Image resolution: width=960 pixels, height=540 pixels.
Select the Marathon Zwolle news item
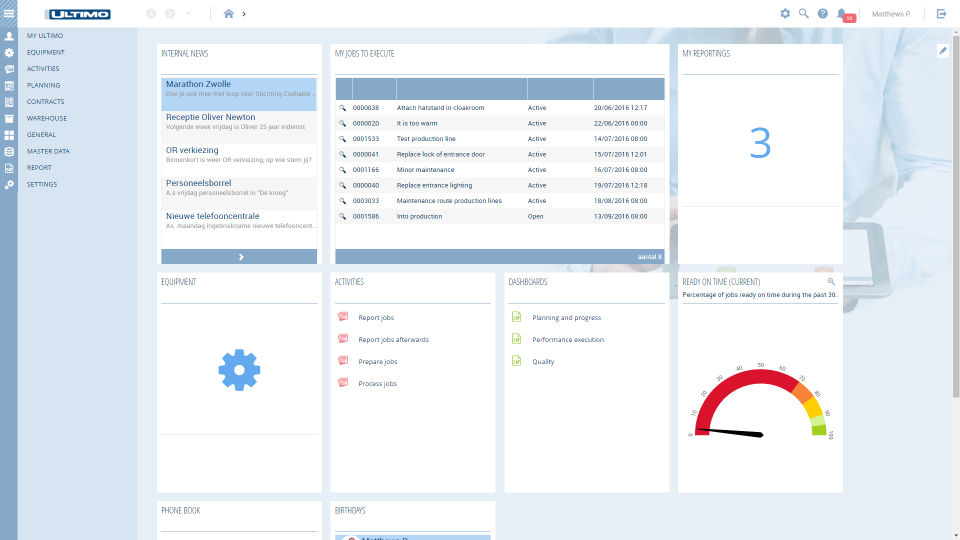[x=239, y=94]
